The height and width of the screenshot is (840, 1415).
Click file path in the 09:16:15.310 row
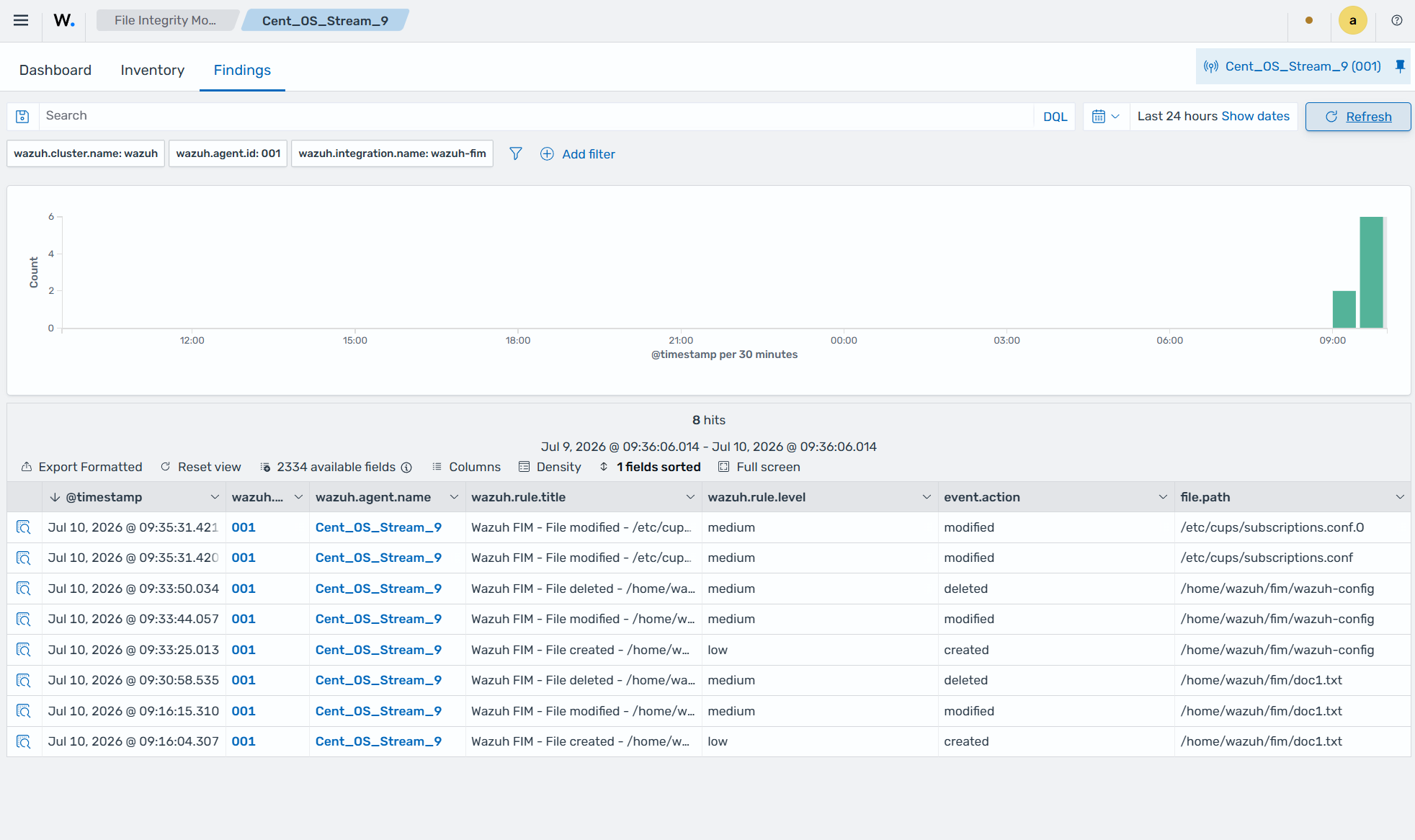pos(1261,711)
